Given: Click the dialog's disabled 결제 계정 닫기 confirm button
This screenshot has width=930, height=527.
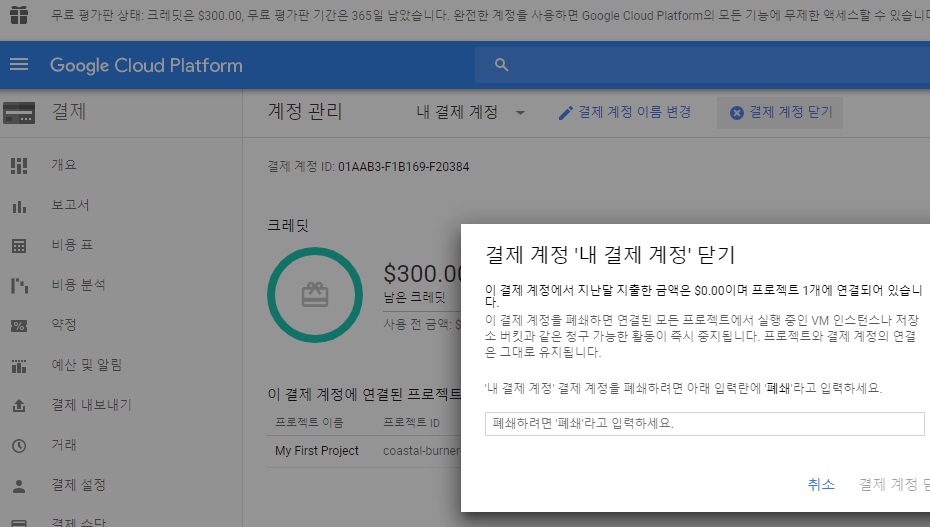Looking at the screenshot, I should click(x=894, y=484).
